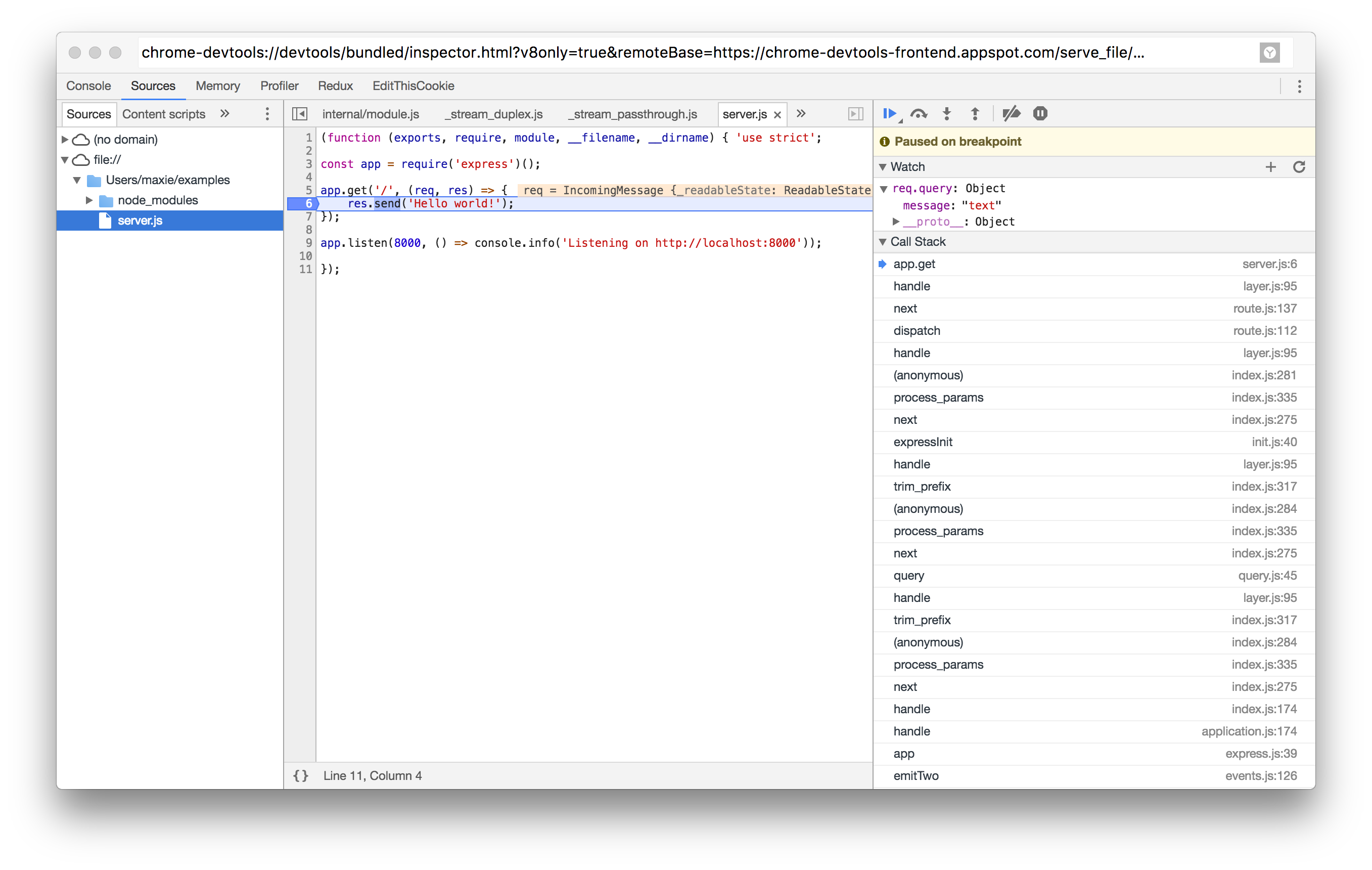This screenshot has height=870, width=1372.
Task: Toggle pause on exceptions
Action: pyautogui.click(x=1040, y=113)
